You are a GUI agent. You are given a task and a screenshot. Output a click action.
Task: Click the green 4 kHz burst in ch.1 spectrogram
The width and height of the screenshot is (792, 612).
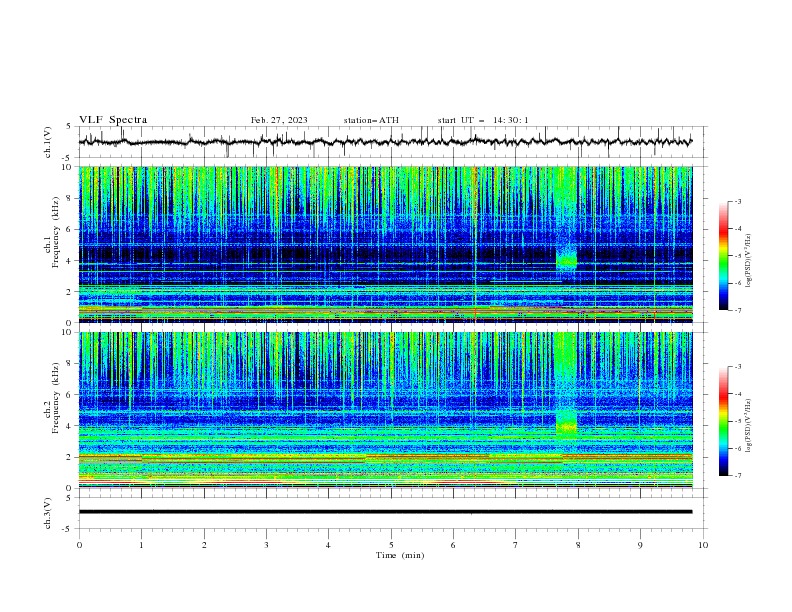tap(566, 259)
